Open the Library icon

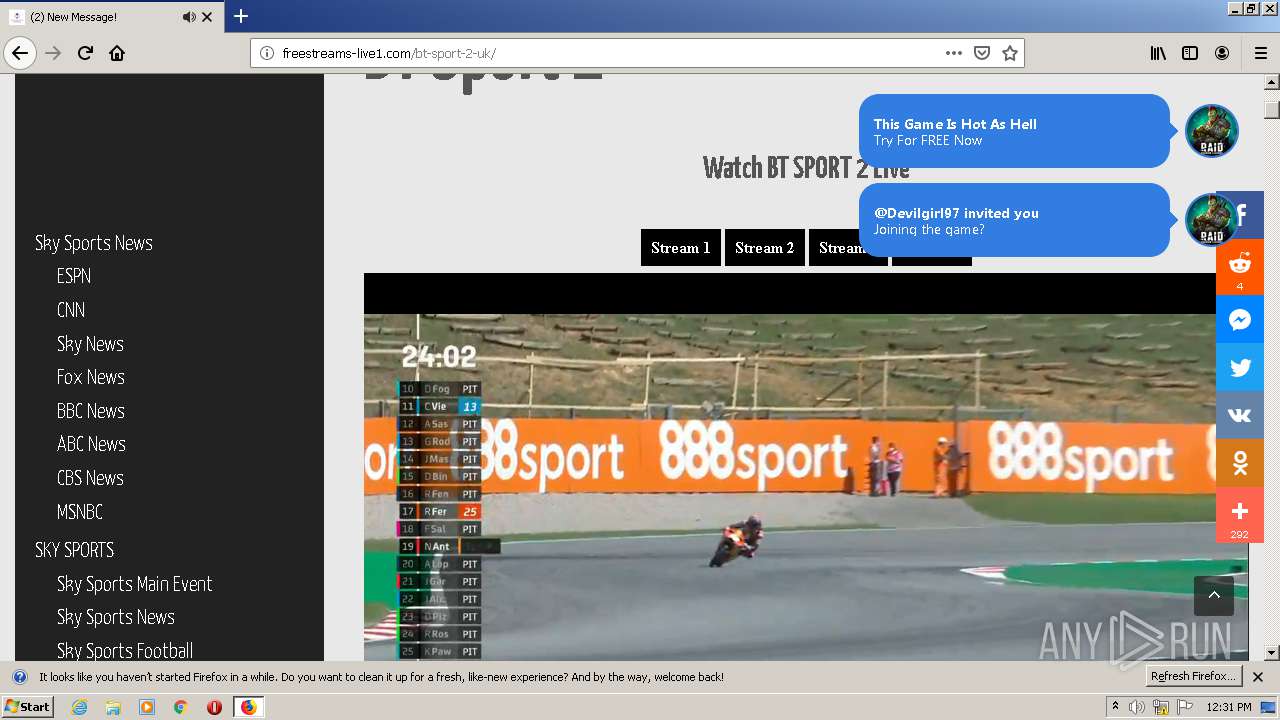(1158, 53)
